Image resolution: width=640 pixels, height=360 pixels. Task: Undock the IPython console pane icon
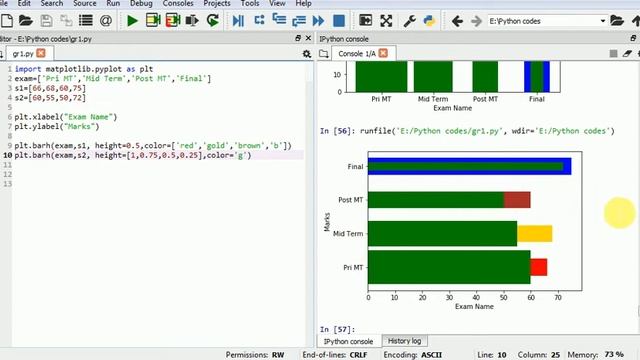coord(633,38)
